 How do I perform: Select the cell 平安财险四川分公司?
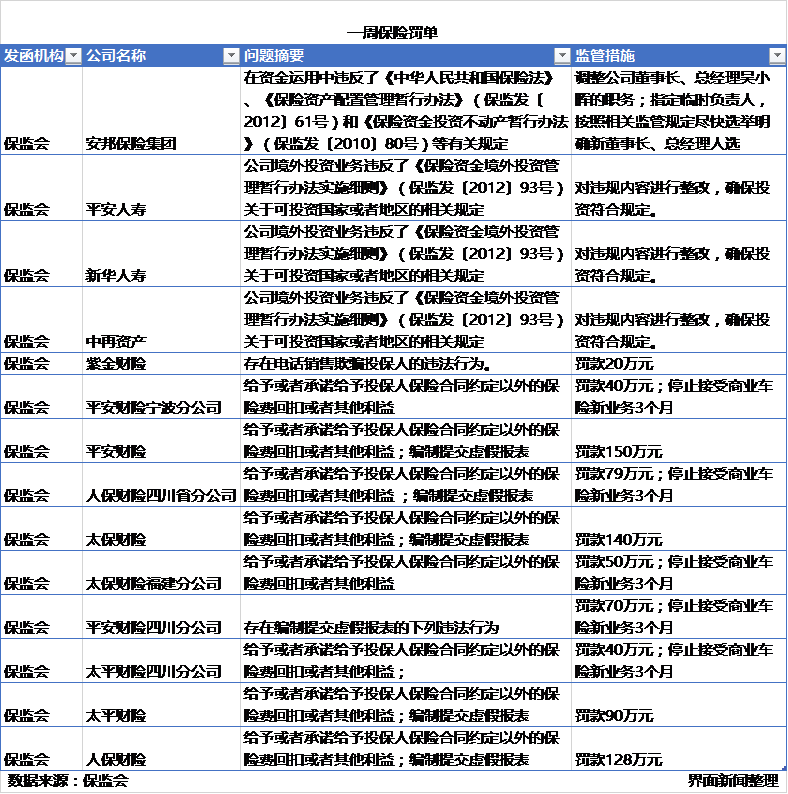point(162,617)
